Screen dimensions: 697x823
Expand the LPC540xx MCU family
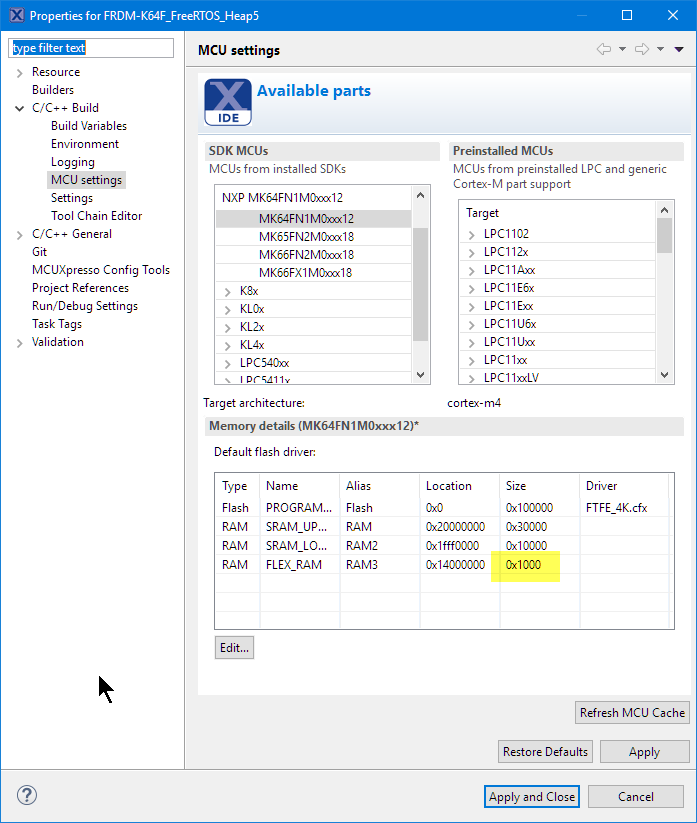227,364
